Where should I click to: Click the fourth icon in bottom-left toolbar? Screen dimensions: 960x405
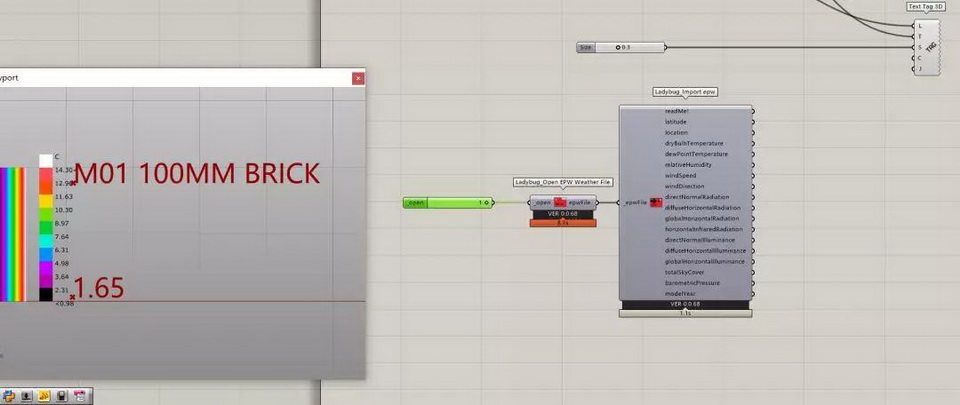pyautogui.click(x=62, y=396)
